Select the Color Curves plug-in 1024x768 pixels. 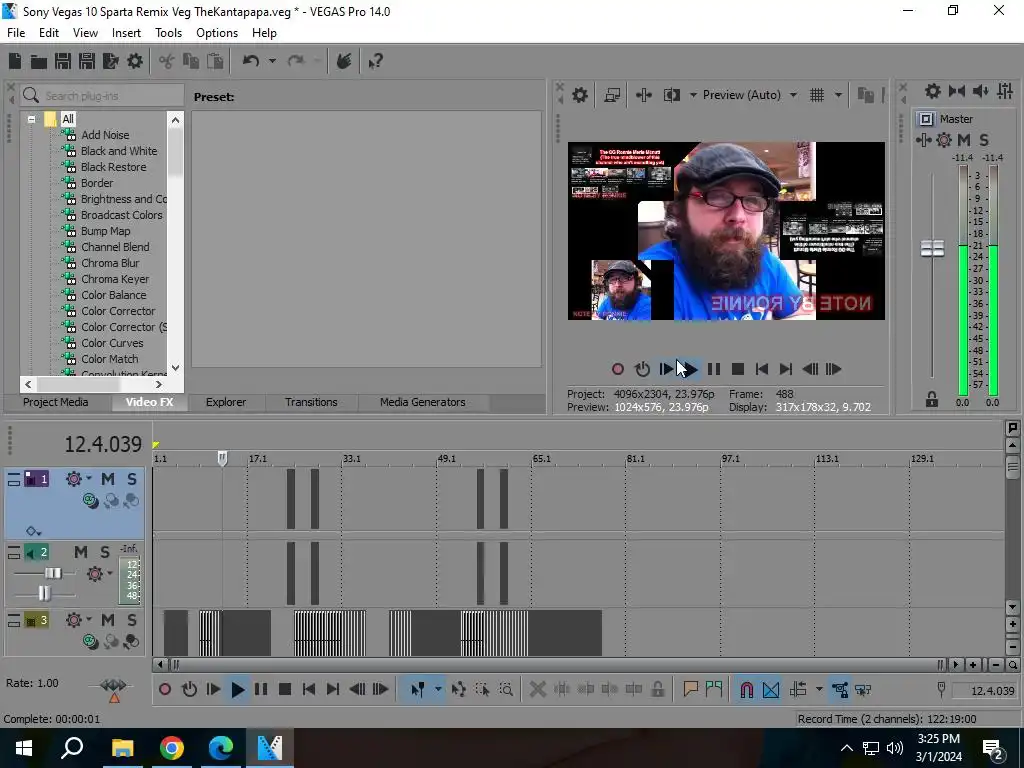pos(112,343)
